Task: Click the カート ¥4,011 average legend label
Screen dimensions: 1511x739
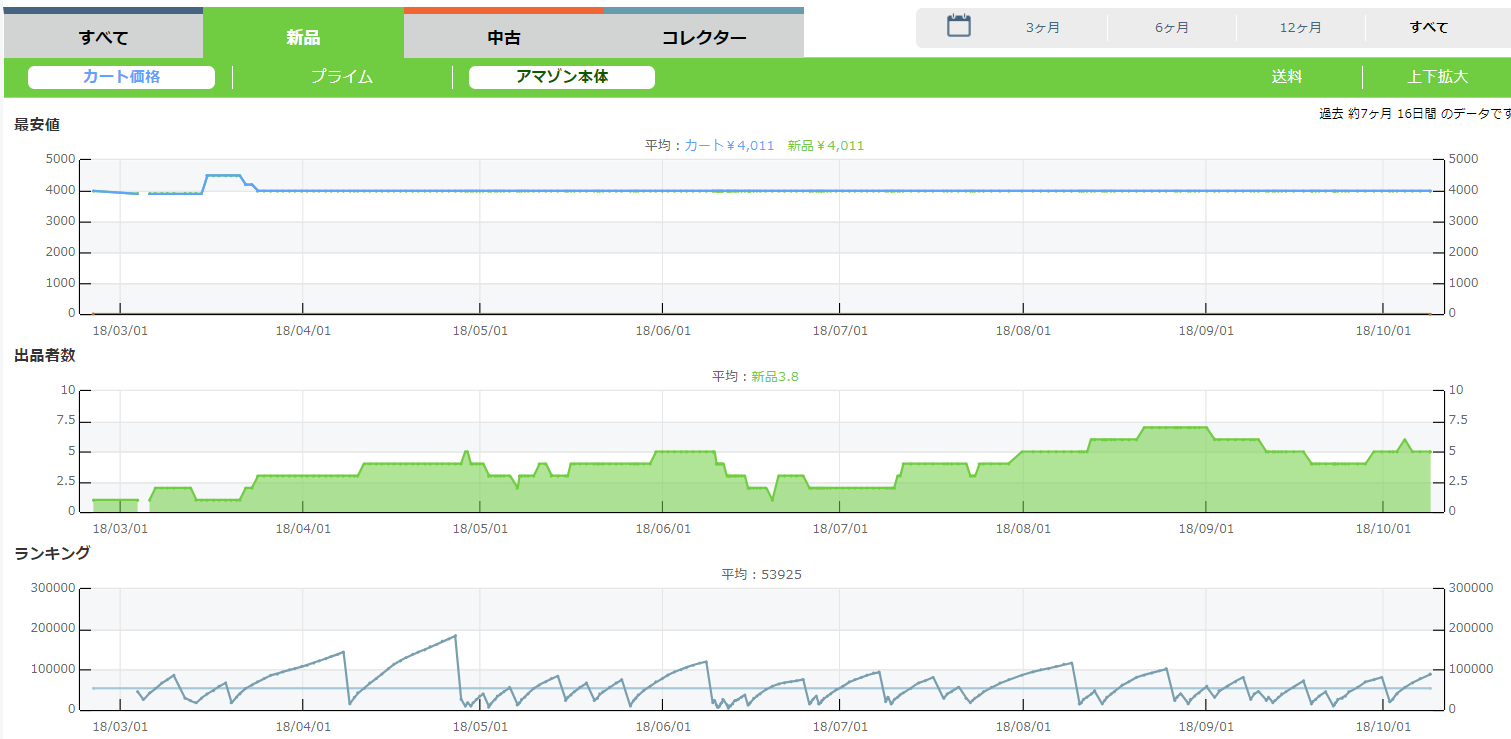Action: click(729, 146)
